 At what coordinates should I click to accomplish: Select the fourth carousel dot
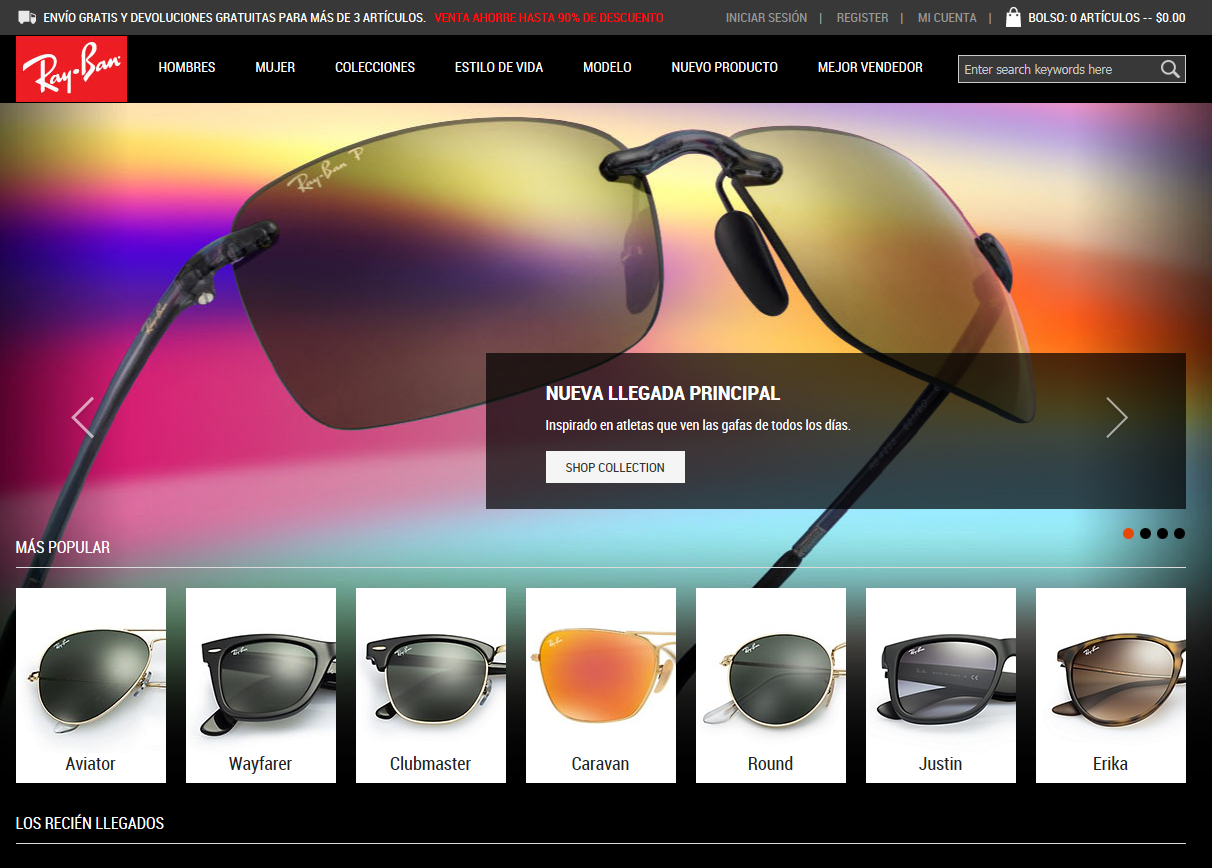(x=1179, y=533)
